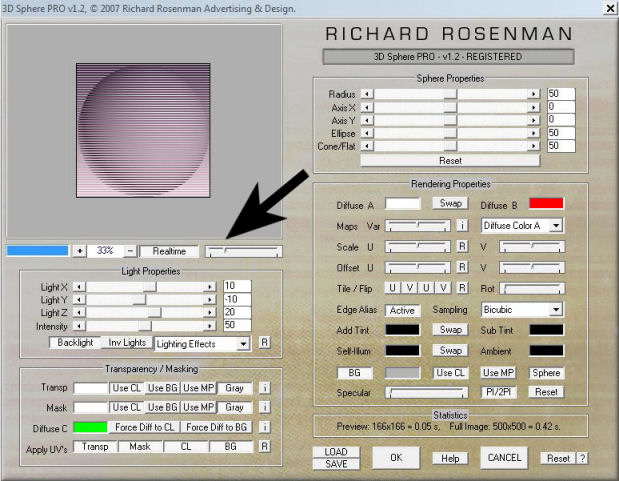Image resolution: width=619 pixels, height=481 pixels.
Task: Toggle the Realtime preview button
Action: click(169, 251)
